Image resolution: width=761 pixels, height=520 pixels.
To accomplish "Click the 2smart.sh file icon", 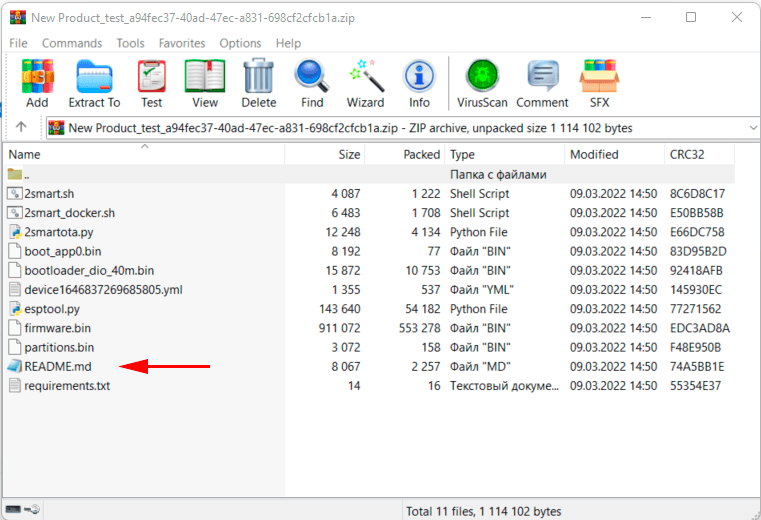I will pos(15,194).
